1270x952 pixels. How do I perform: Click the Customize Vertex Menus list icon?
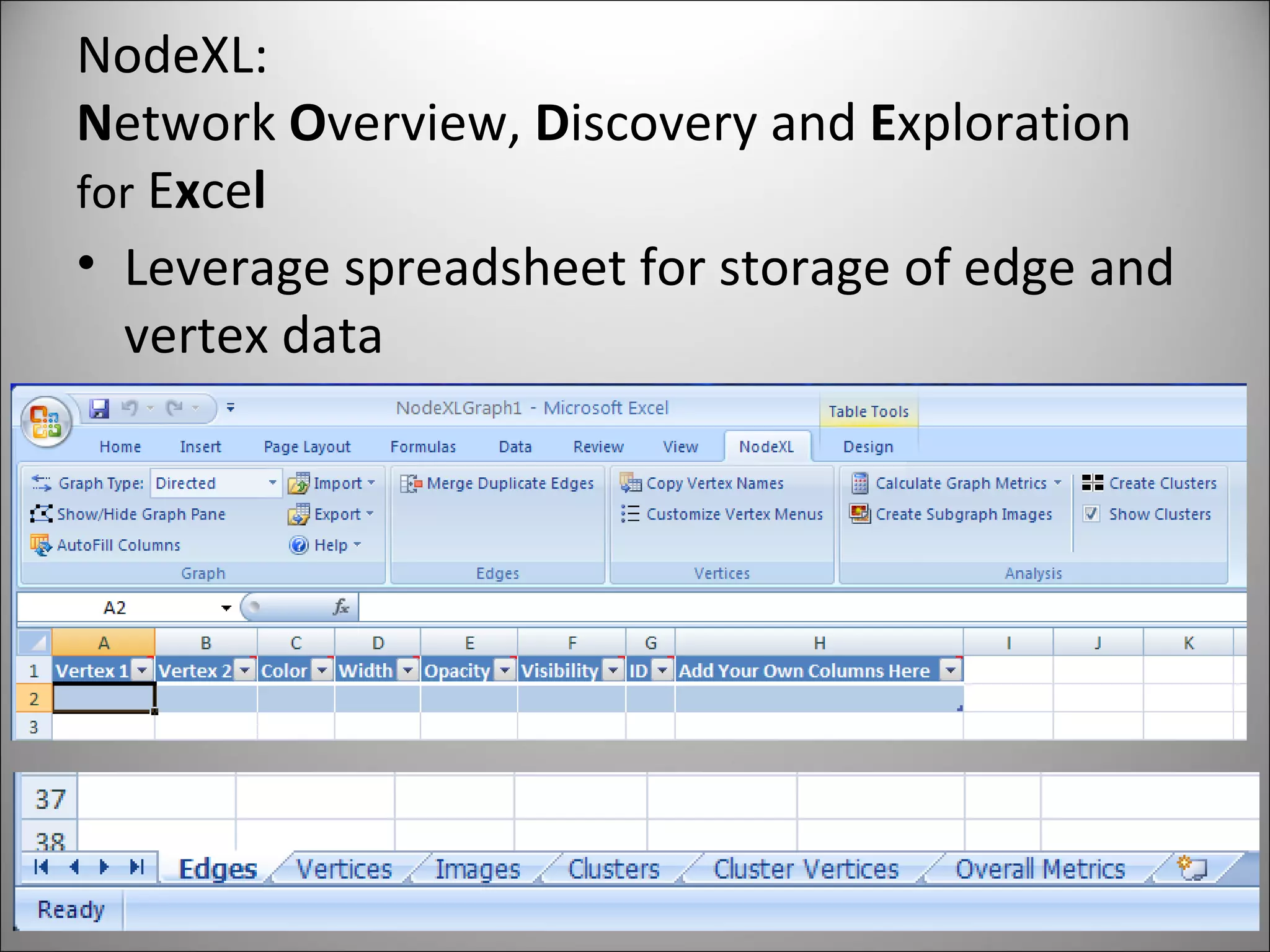click(630, 514)
